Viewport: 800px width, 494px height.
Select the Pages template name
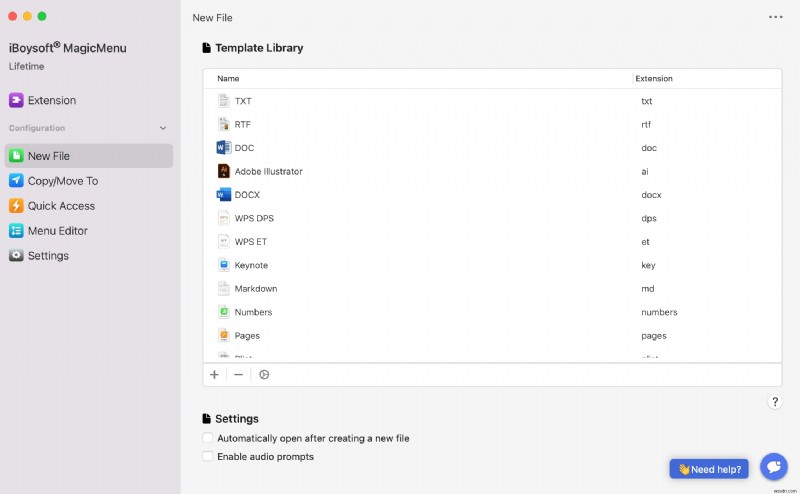coord(247,336)
